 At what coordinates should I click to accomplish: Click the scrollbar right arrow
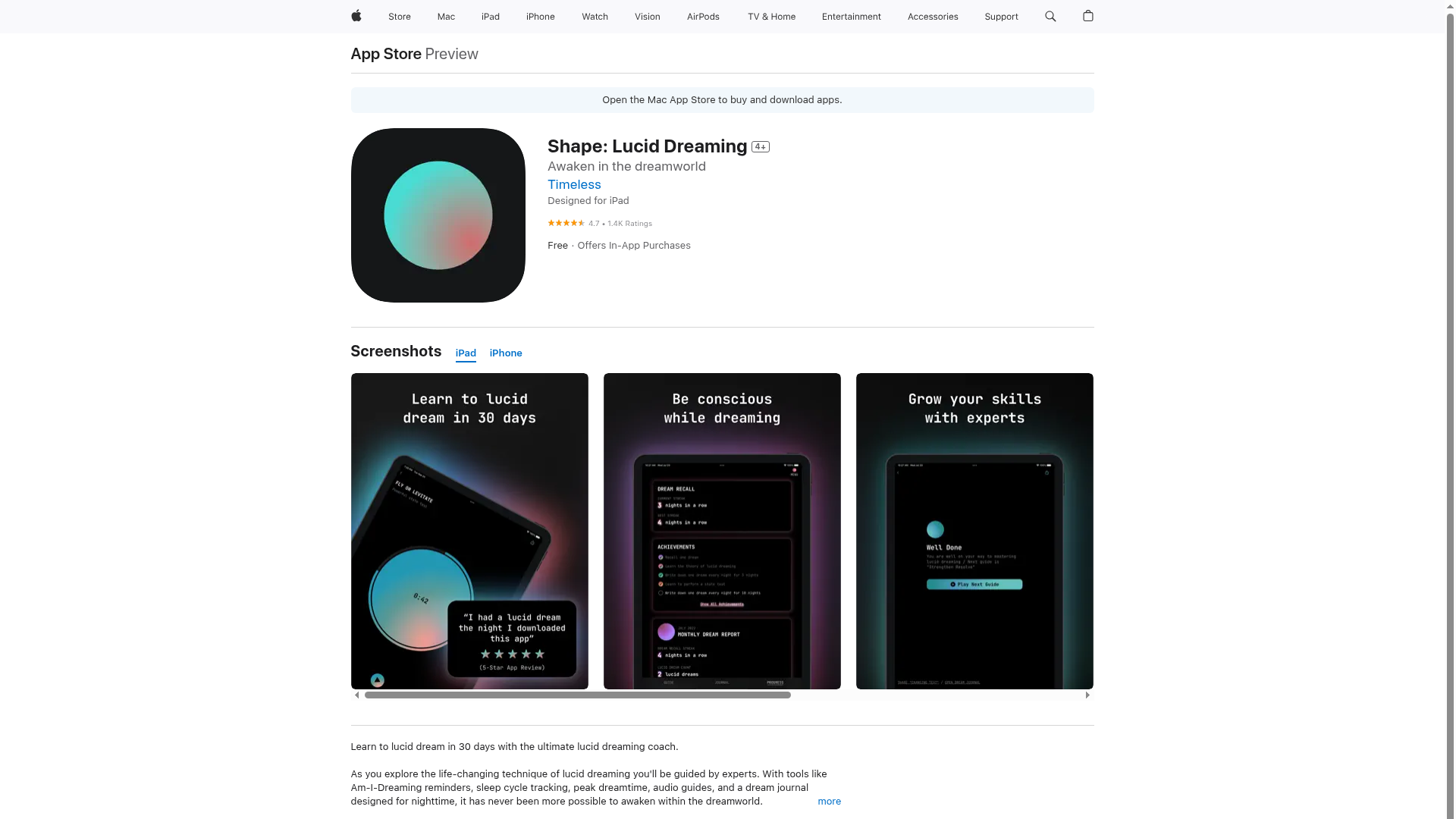click(x=1087, y=695)
